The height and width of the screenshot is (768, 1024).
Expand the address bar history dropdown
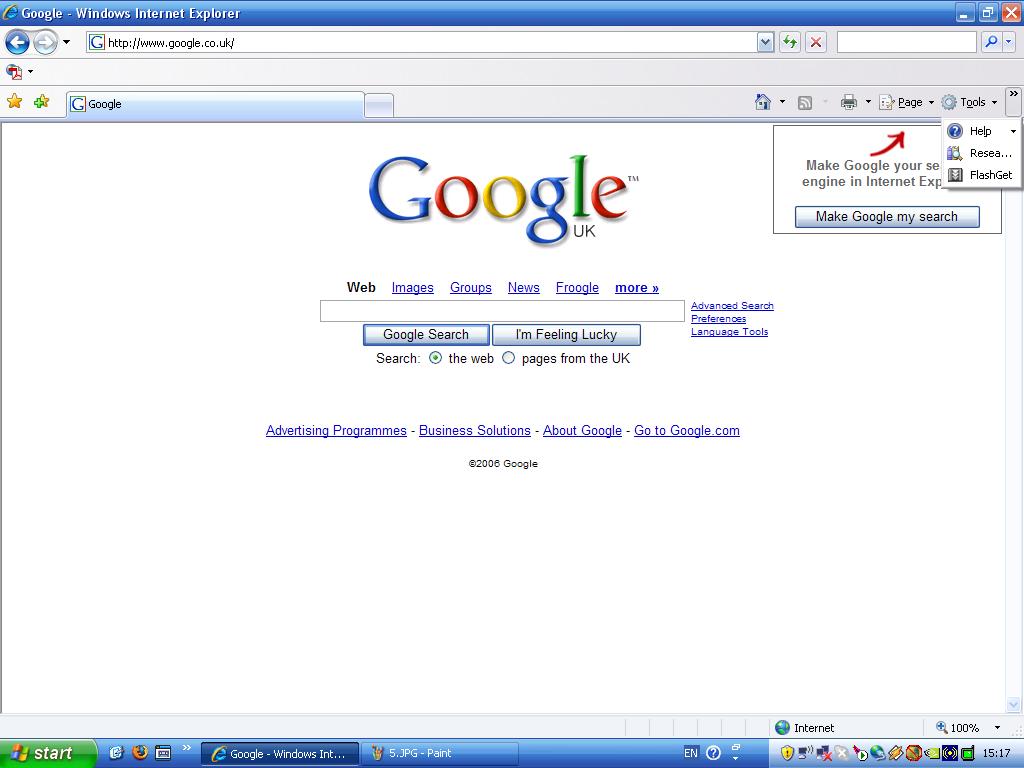click(765, 43)
